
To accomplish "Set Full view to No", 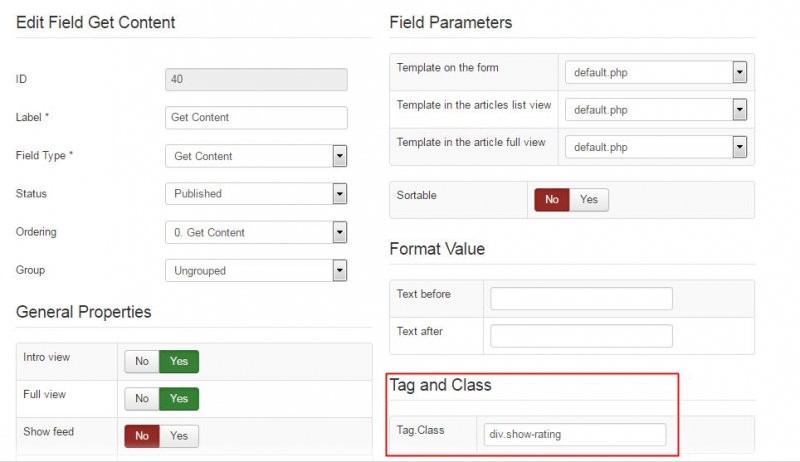I will 142,399.
